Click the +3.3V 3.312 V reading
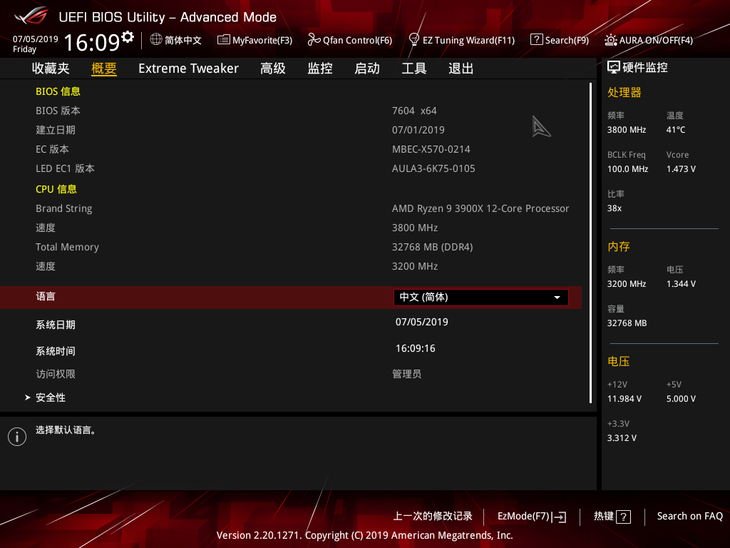 coord(622,438)
